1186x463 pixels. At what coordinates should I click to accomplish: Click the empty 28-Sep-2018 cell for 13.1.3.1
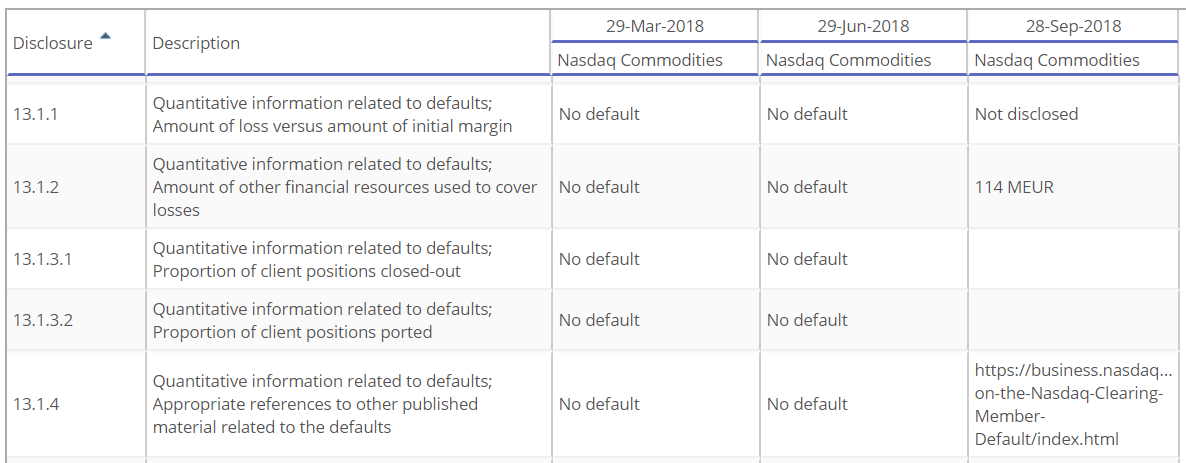click(x=1073, y=259)
